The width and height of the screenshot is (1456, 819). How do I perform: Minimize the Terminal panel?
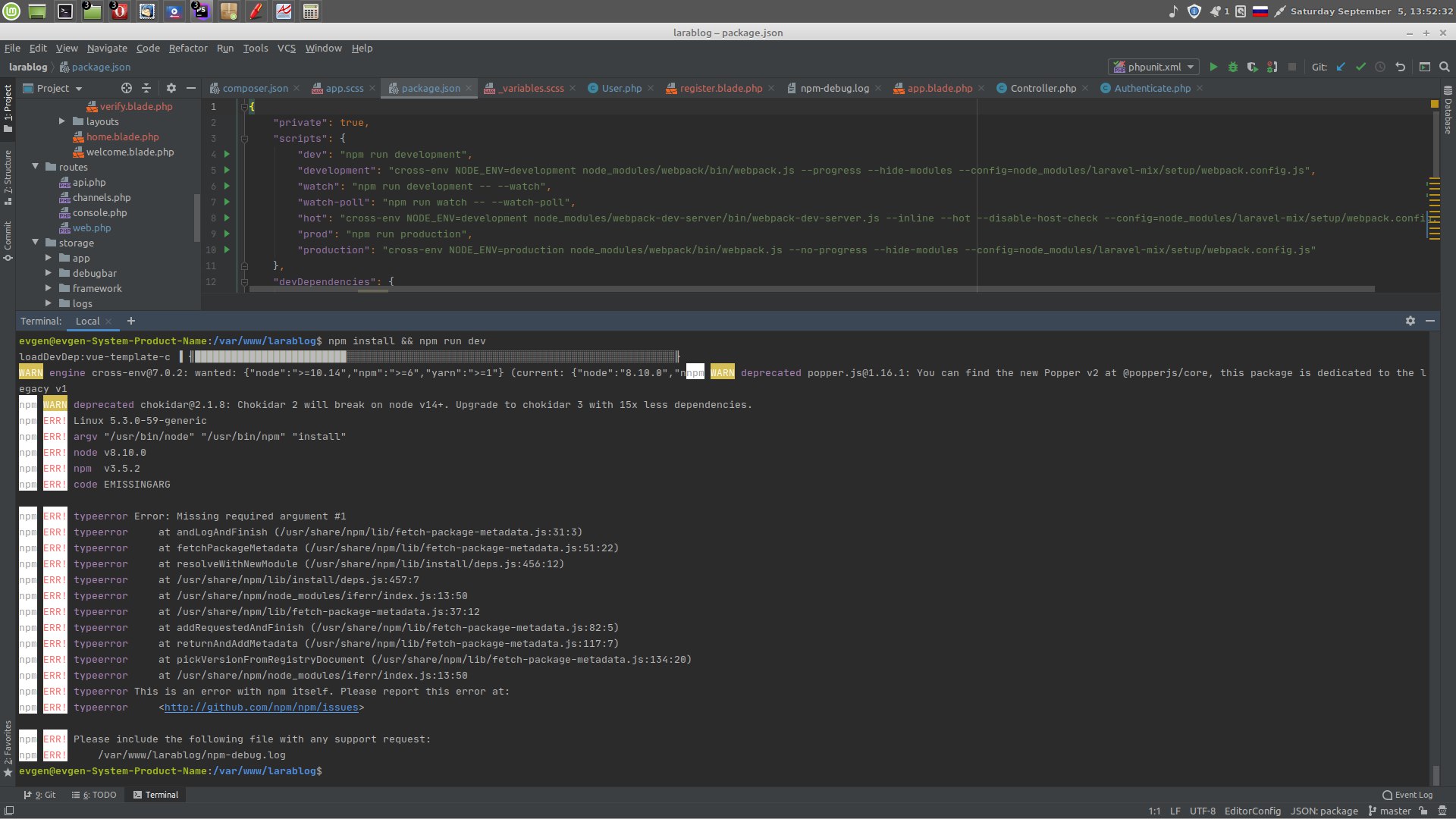pos(1430,321)
